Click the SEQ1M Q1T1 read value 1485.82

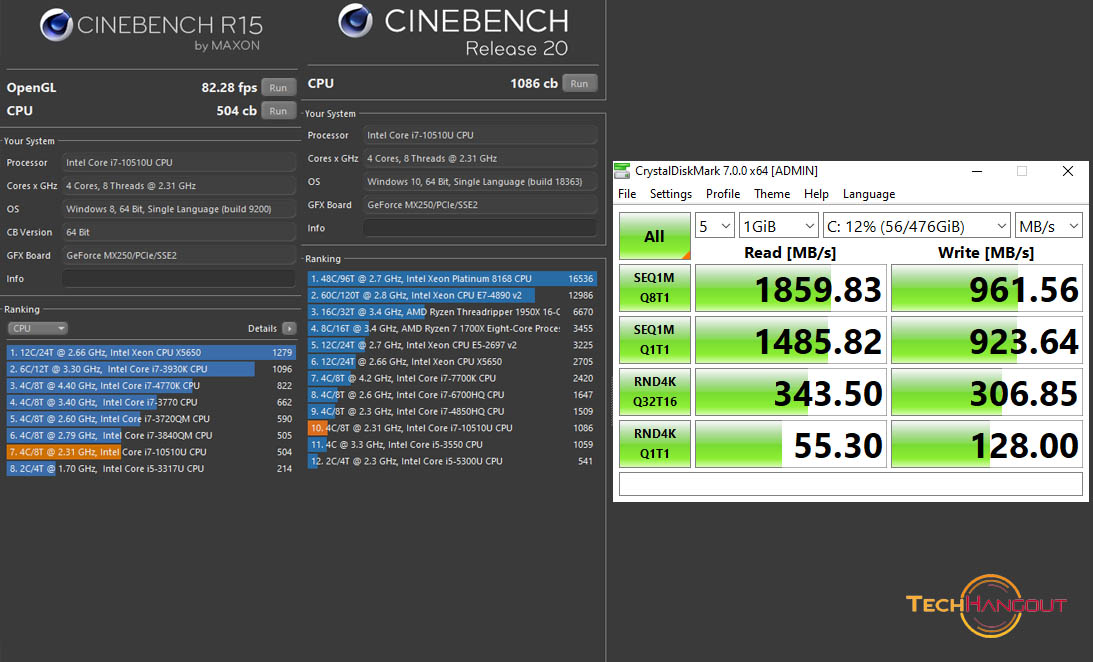click(790, 340)
